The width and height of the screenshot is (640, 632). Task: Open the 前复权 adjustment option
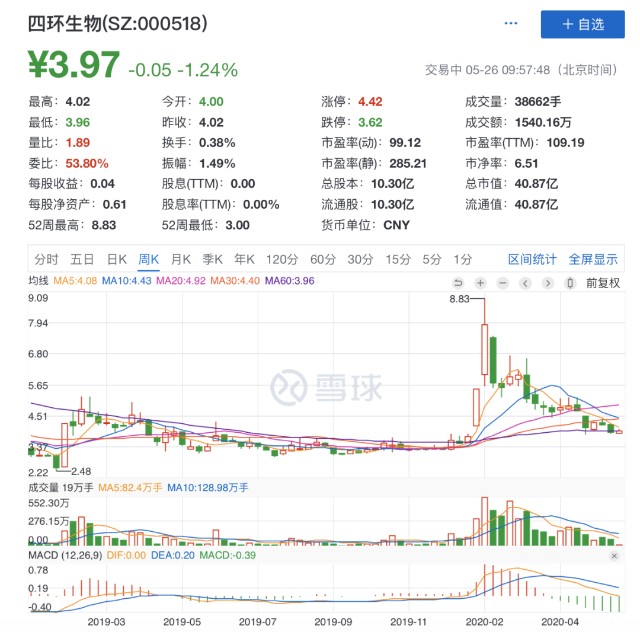click(x=603, y=283)
